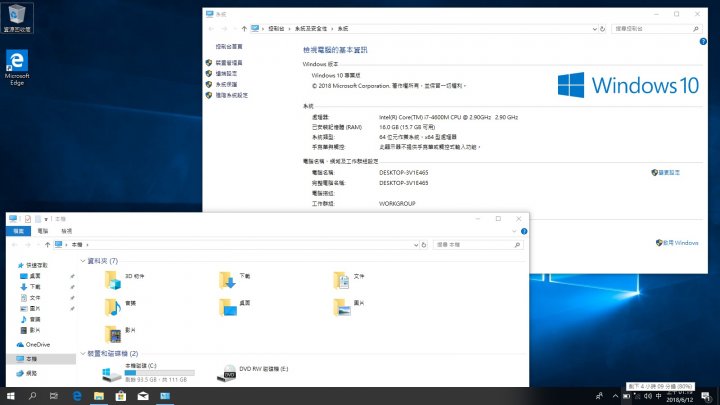The image size is (720, 405).
Task: Click the C: drive capacity usage bar
Action: [159, 373]
